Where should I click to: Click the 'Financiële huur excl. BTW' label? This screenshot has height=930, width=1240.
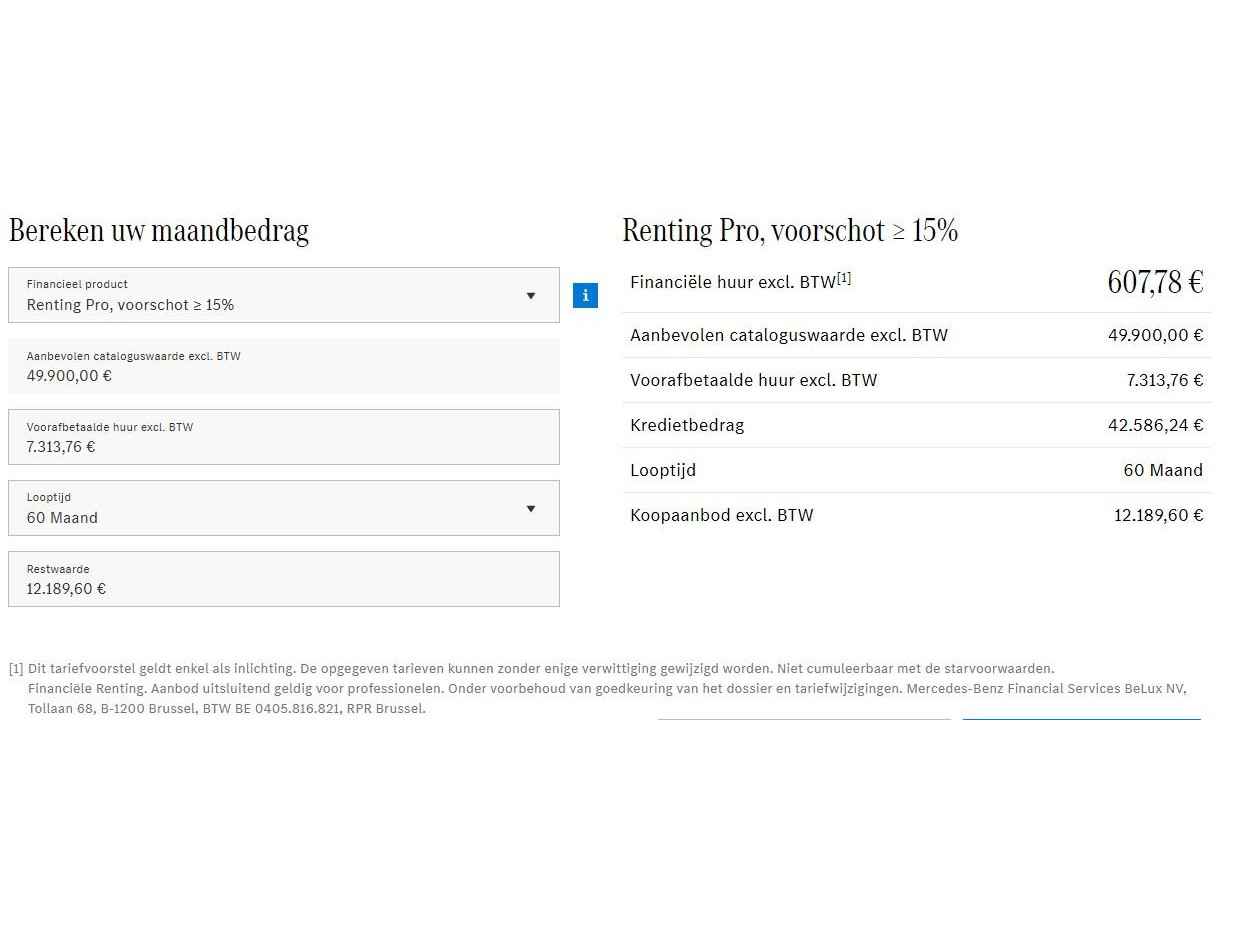[x=732, y=283]
